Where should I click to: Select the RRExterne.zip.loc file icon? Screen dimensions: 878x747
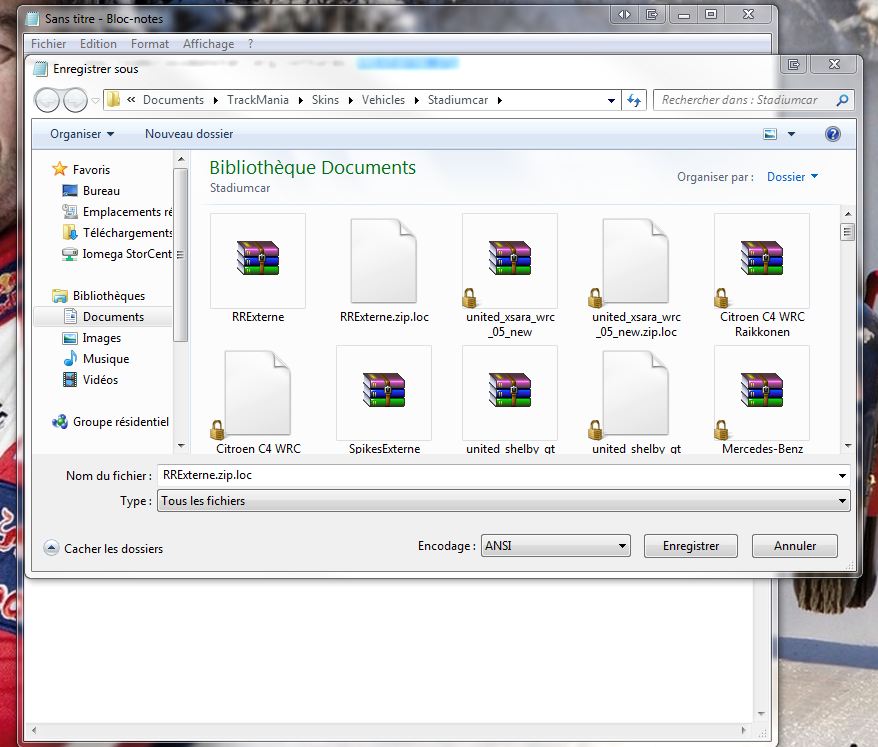coord(384,260)
